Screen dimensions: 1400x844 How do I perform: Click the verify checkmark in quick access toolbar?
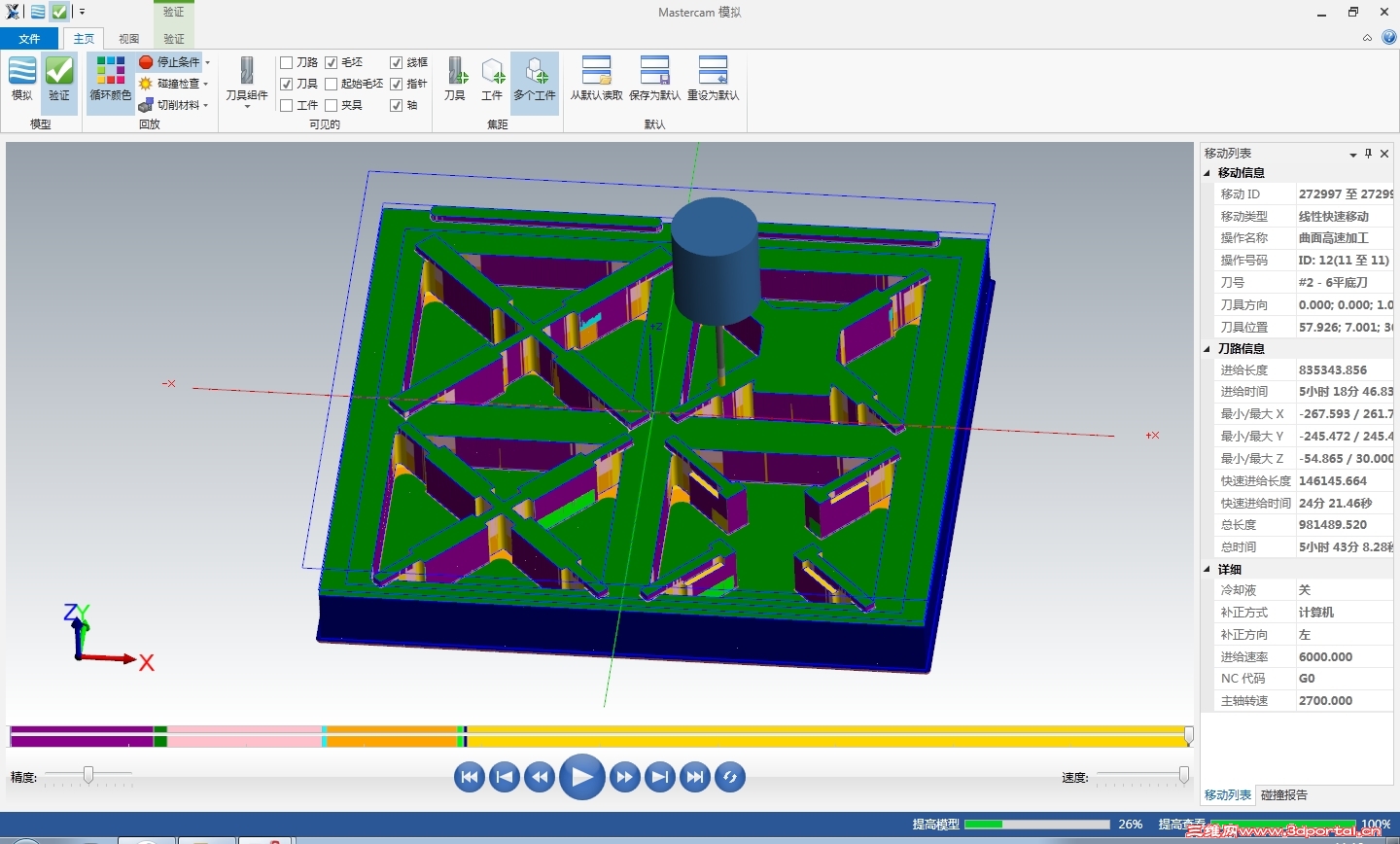tap(59, 13)
